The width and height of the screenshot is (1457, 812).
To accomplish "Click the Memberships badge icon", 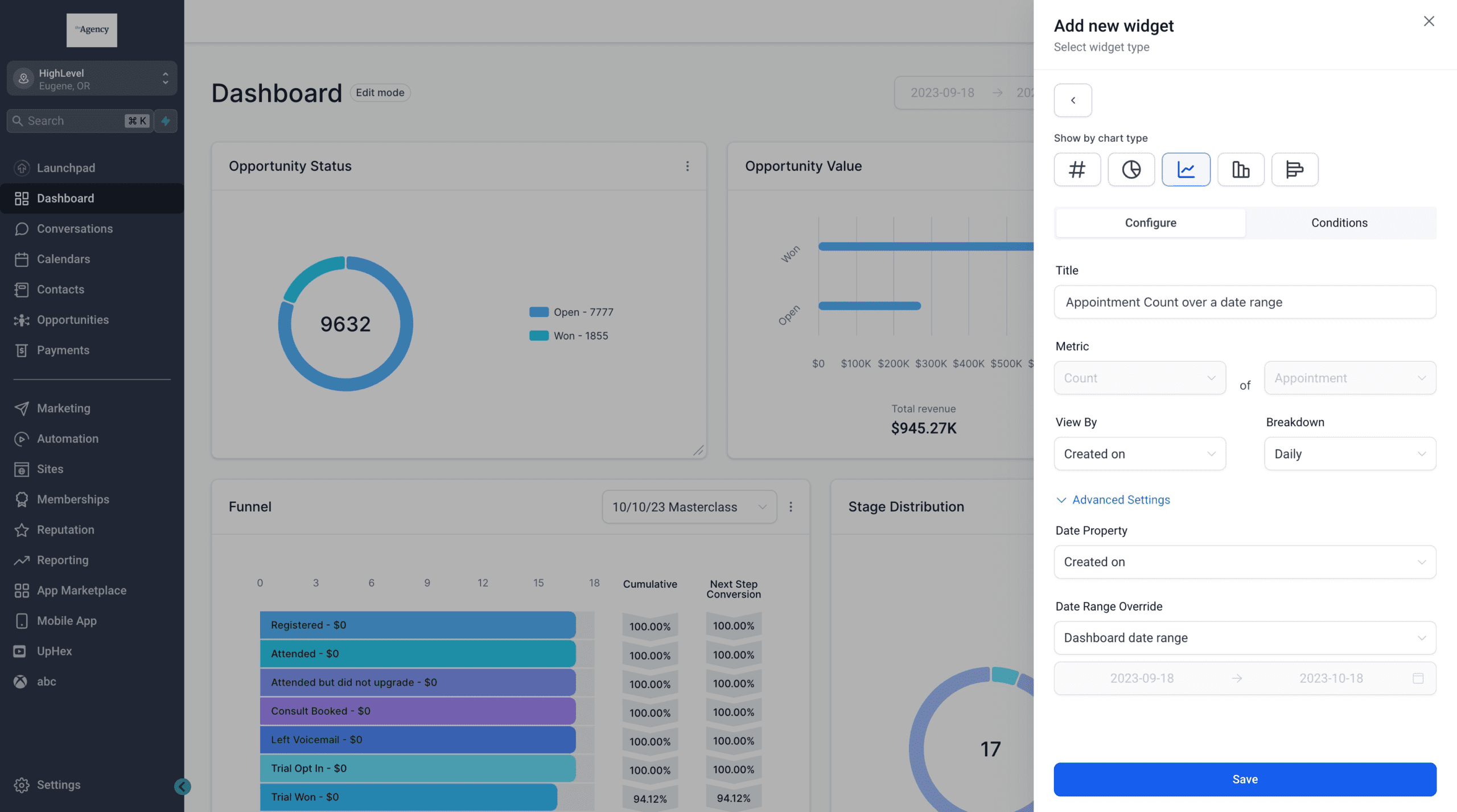I will pyautogui.click(x=22, y=500).
